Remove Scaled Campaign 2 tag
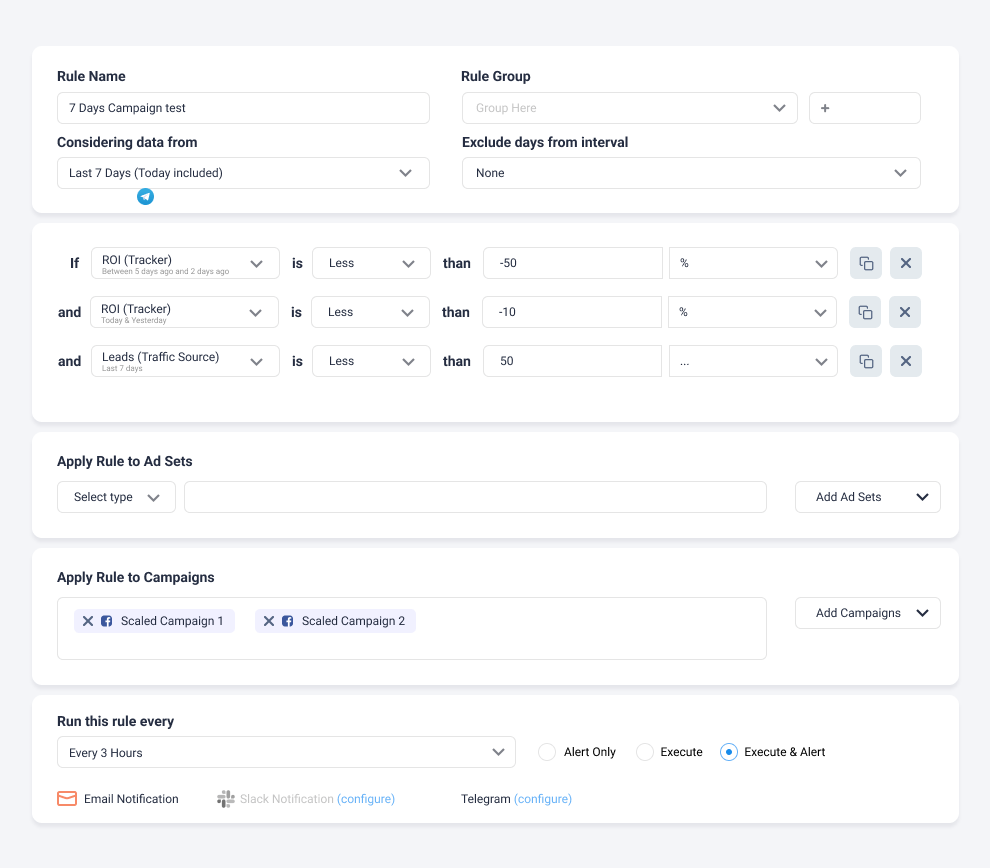The height and width of the screenshot is (868, 990). [x=268, y=621]
